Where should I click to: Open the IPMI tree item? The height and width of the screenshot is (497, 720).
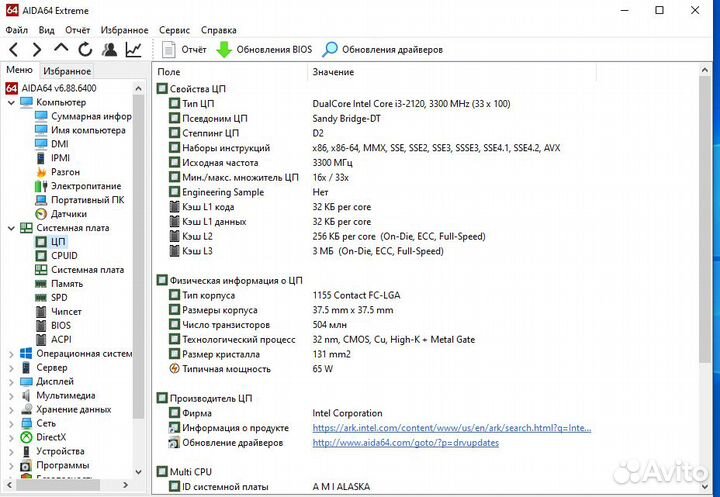(x=53, y=158)
